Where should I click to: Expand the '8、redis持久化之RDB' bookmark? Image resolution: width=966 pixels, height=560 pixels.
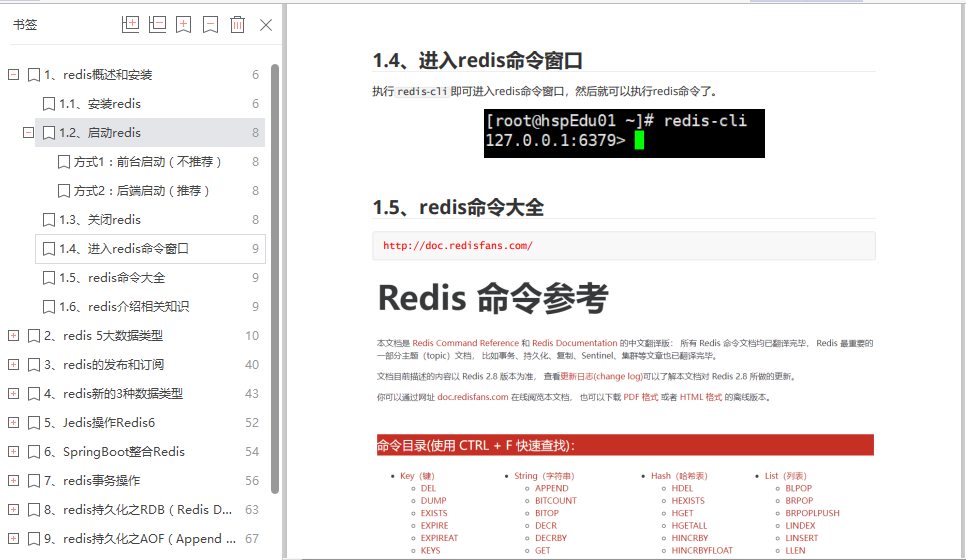coord(14,509)
